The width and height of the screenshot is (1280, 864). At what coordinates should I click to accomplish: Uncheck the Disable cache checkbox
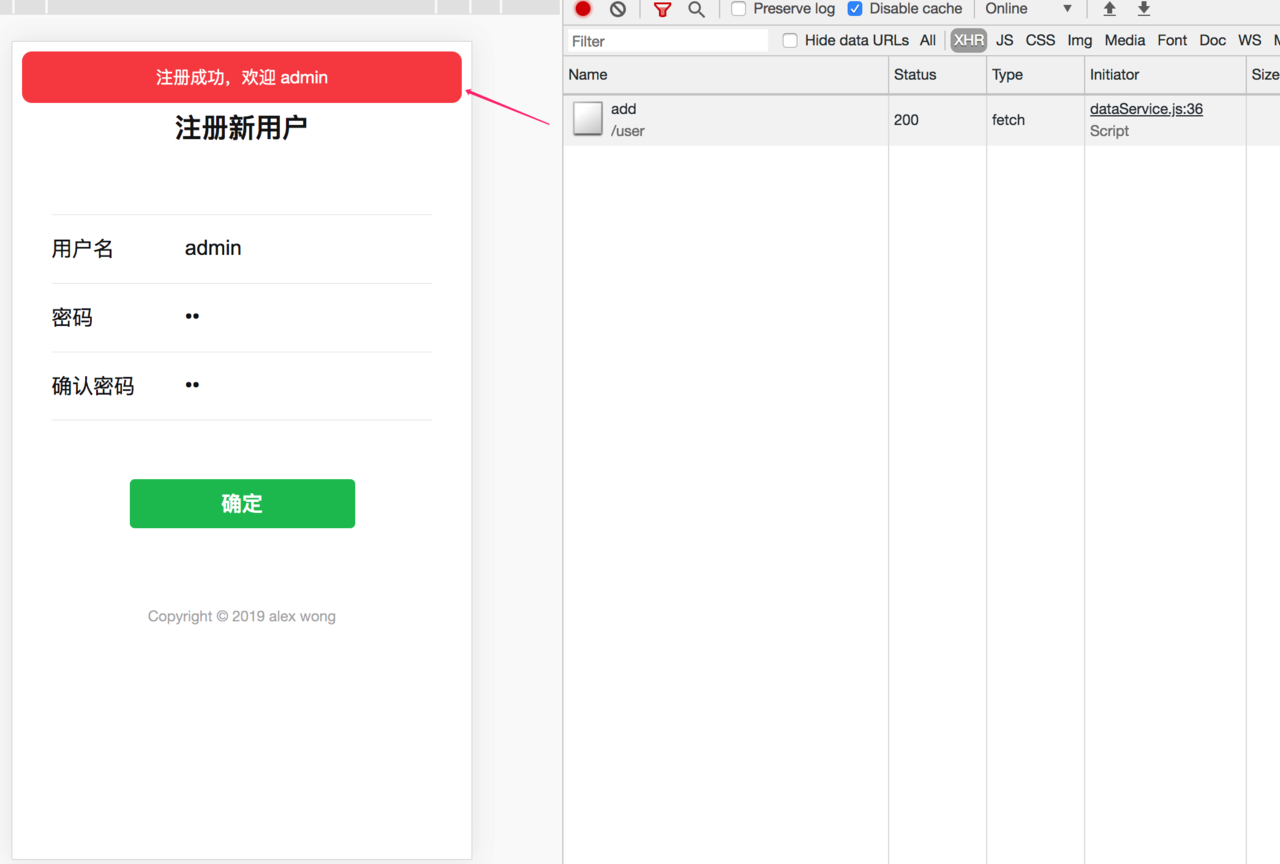coord(855,9)
